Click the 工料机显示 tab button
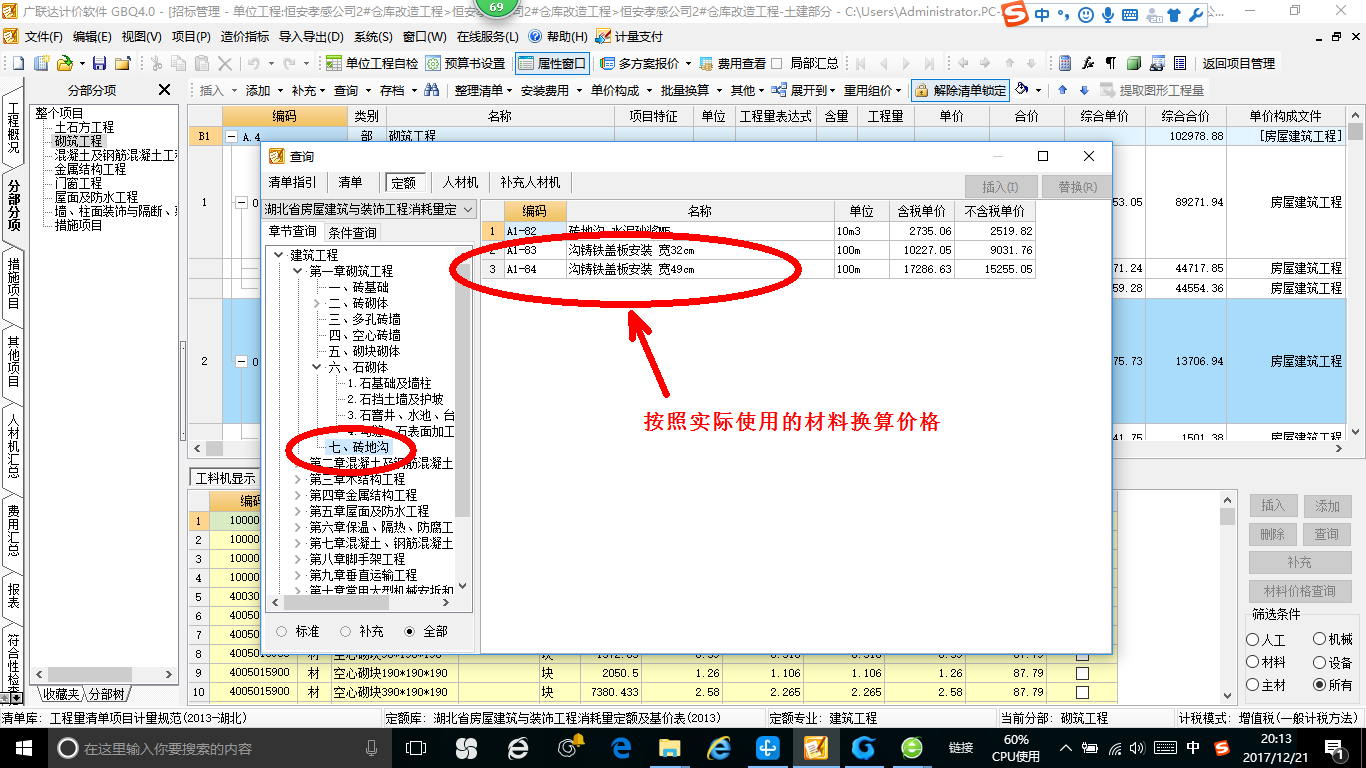This screenshot has width=1366, height=768. pyautogui.click(x=226, y=478)
